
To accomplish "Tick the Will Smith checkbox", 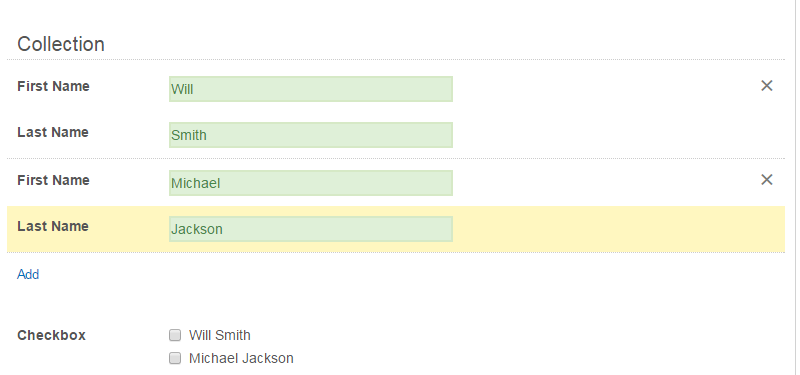I will (x=175, y=335).
